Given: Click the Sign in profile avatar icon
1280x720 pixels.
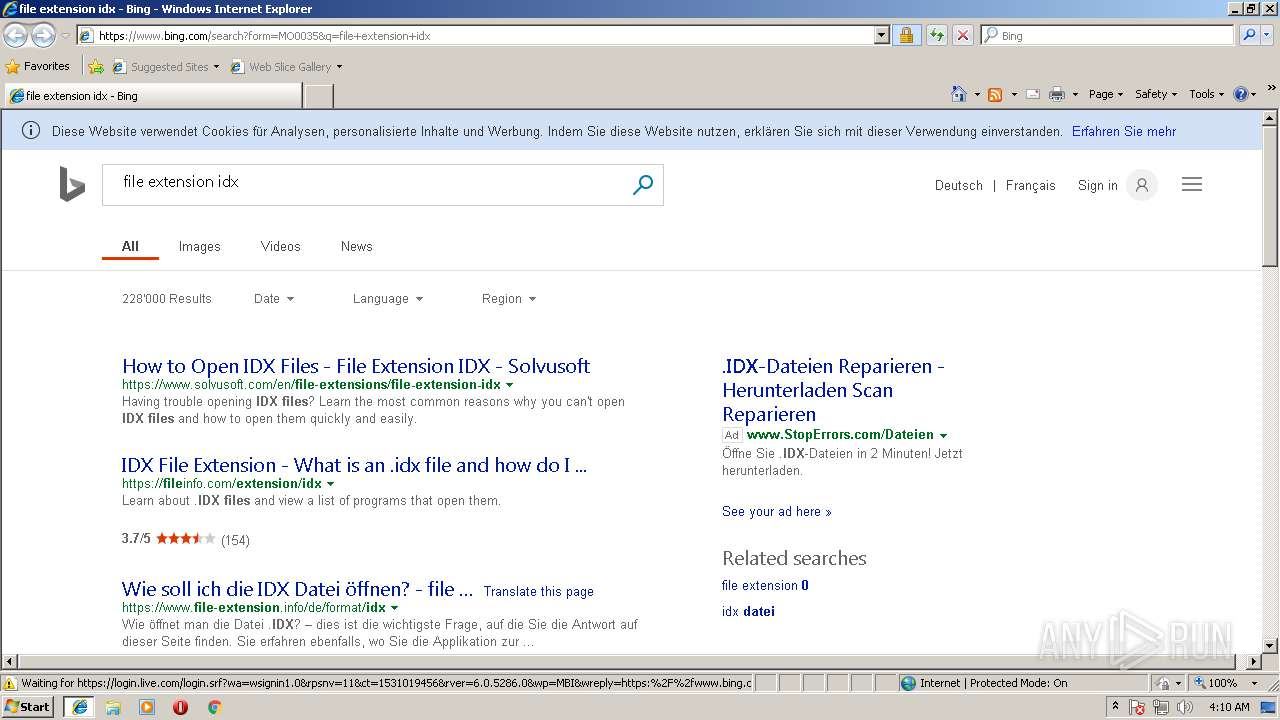Looking at the screenshot, I should pos(1141,185).
